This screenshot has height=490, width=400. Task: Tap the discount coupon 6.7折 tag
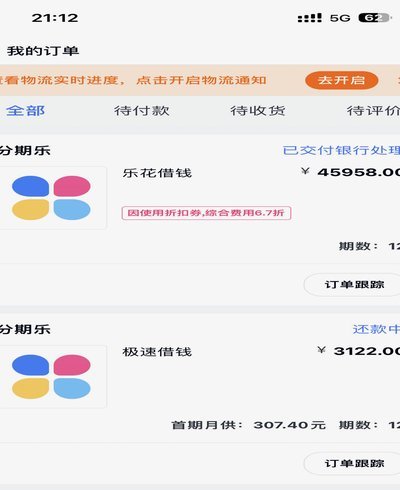coord(206,213)
